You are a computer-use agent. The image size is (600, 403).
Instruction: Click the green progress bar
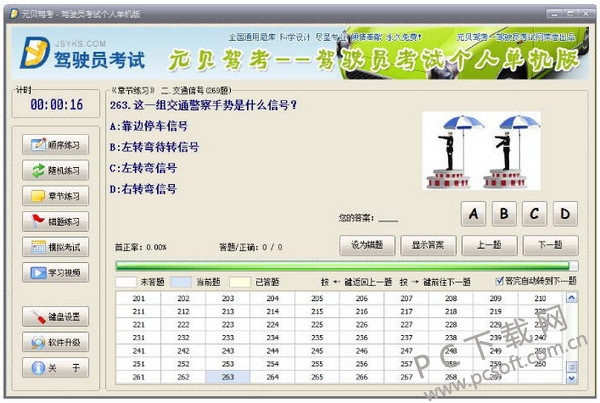click(347, 266)
